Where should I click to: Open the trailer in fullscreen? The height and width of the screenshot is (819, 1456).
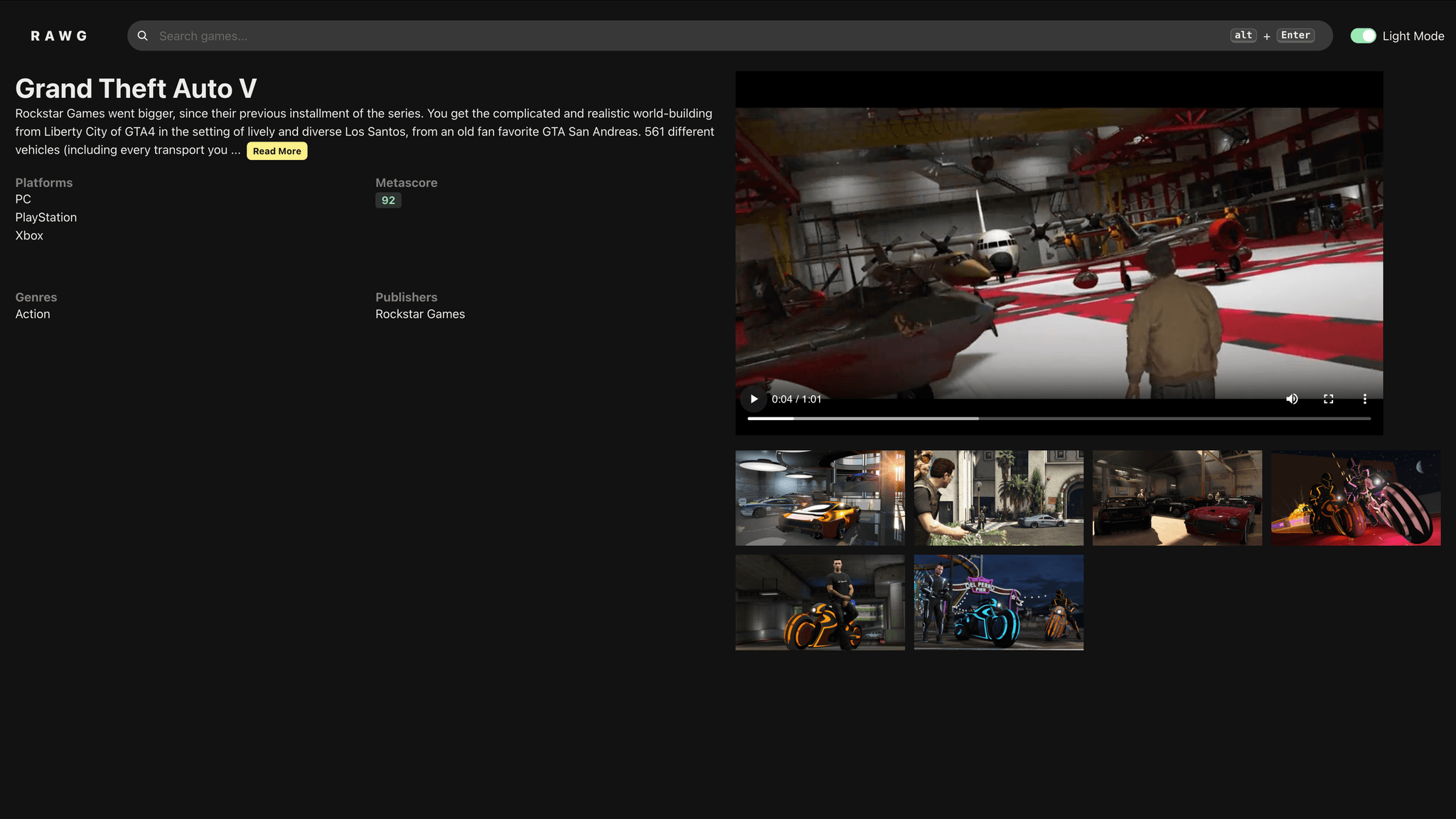tap(1328, 399)
